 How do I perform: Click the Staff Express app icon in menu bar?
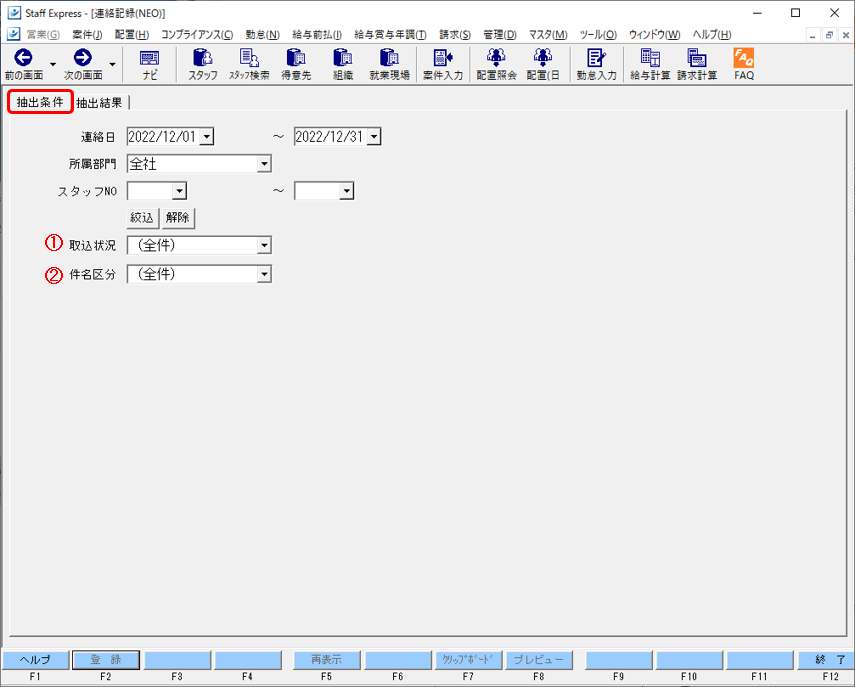pos(14,34)
